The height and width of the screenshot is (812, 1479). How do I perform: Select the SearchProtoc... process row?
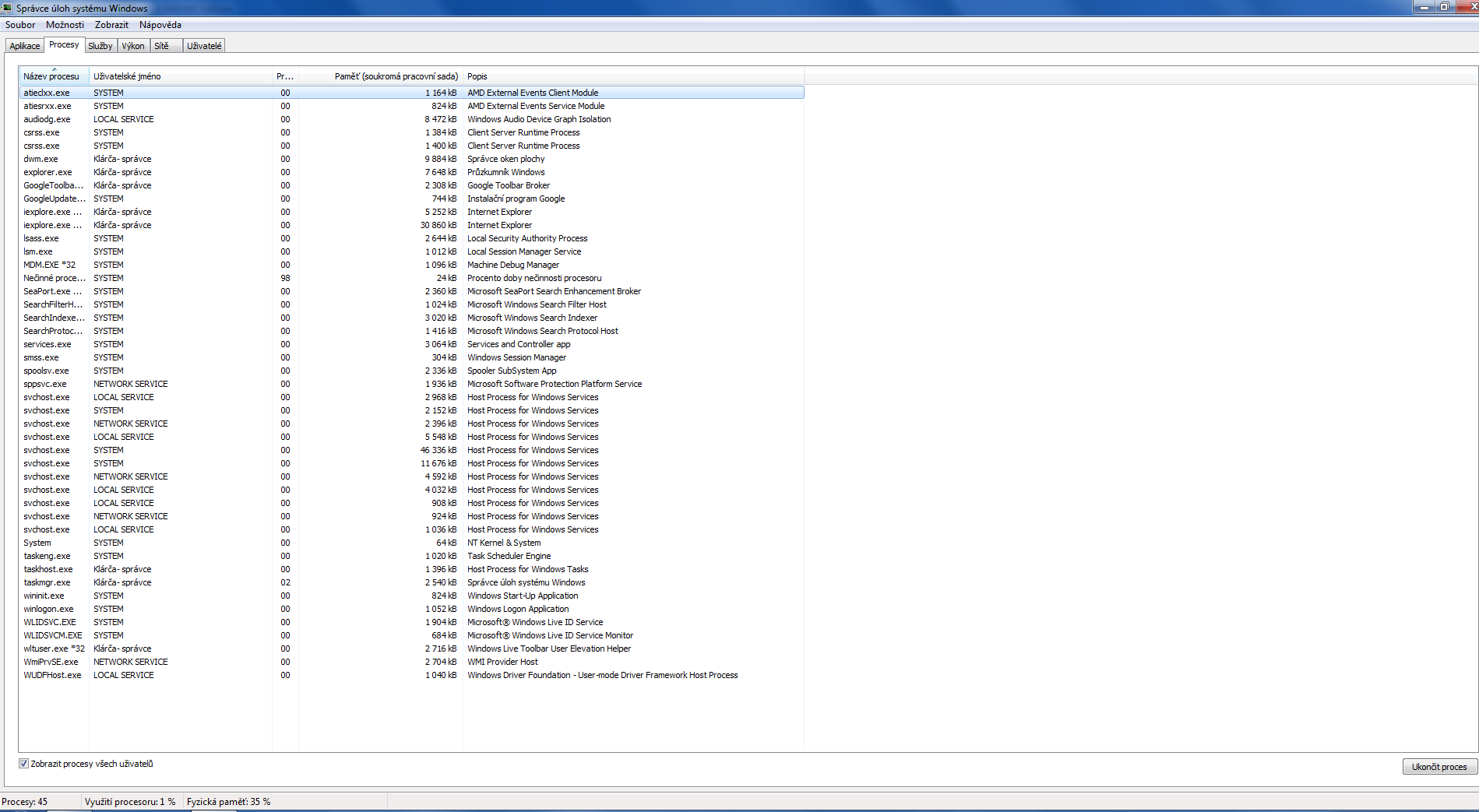point(411,331)
